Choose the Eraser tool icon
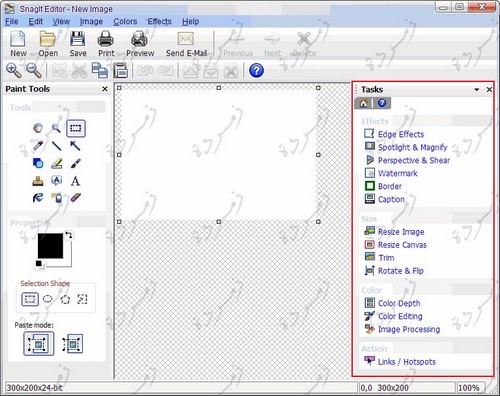The height and width of the screenshot is (396, 500). [75, 198]
